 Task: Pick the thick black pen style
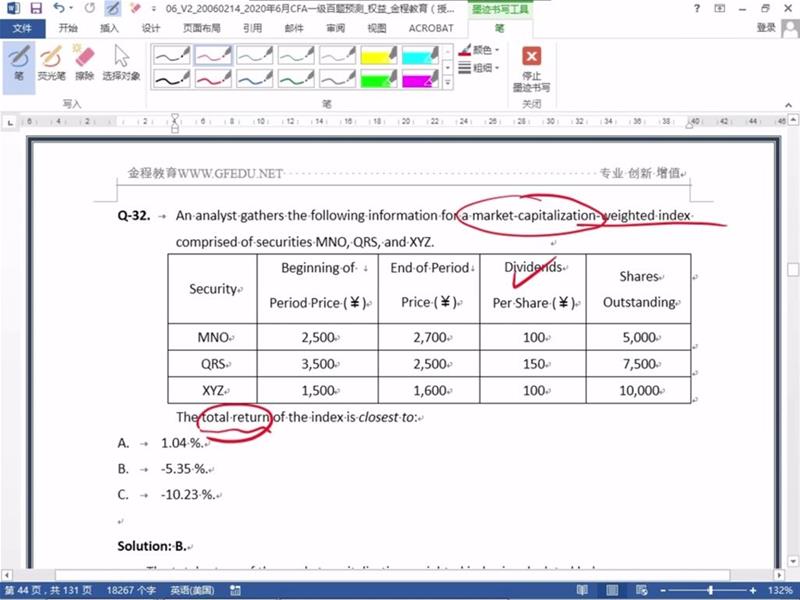pos(172,79)
